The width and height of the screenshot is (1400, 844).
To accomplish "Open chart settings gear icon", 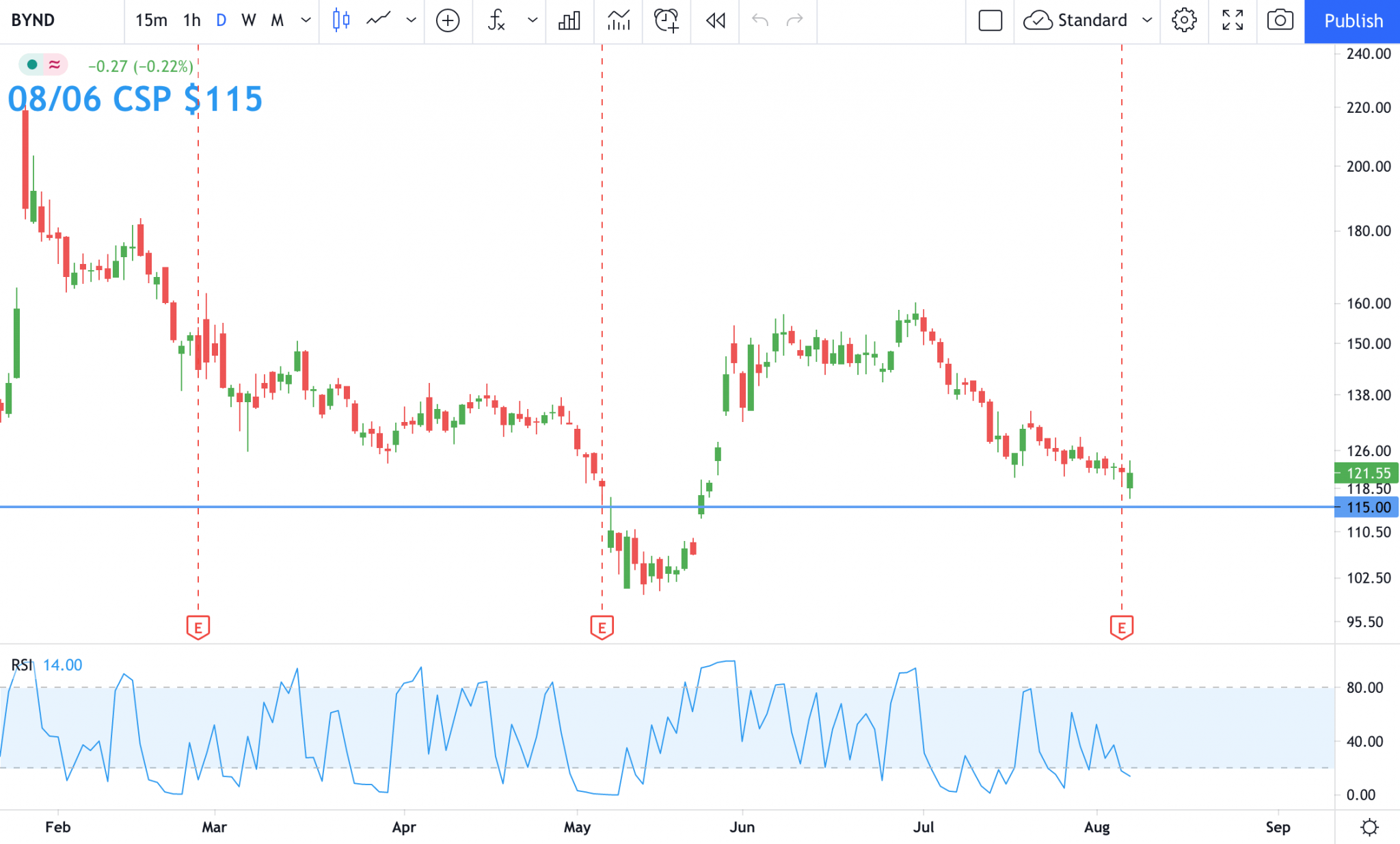I will point(1184,21).
